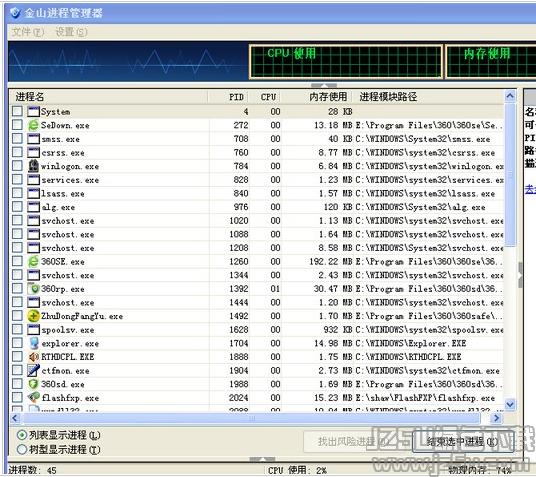
Task: Sort by 进程模块路径 column header
Action: point(428,97)
